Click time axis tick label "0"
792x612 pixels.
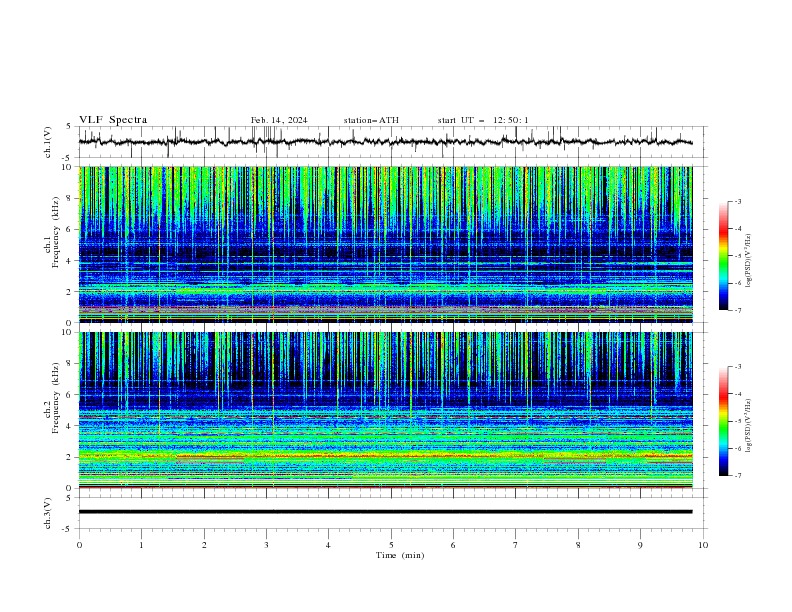click(79, 545)
